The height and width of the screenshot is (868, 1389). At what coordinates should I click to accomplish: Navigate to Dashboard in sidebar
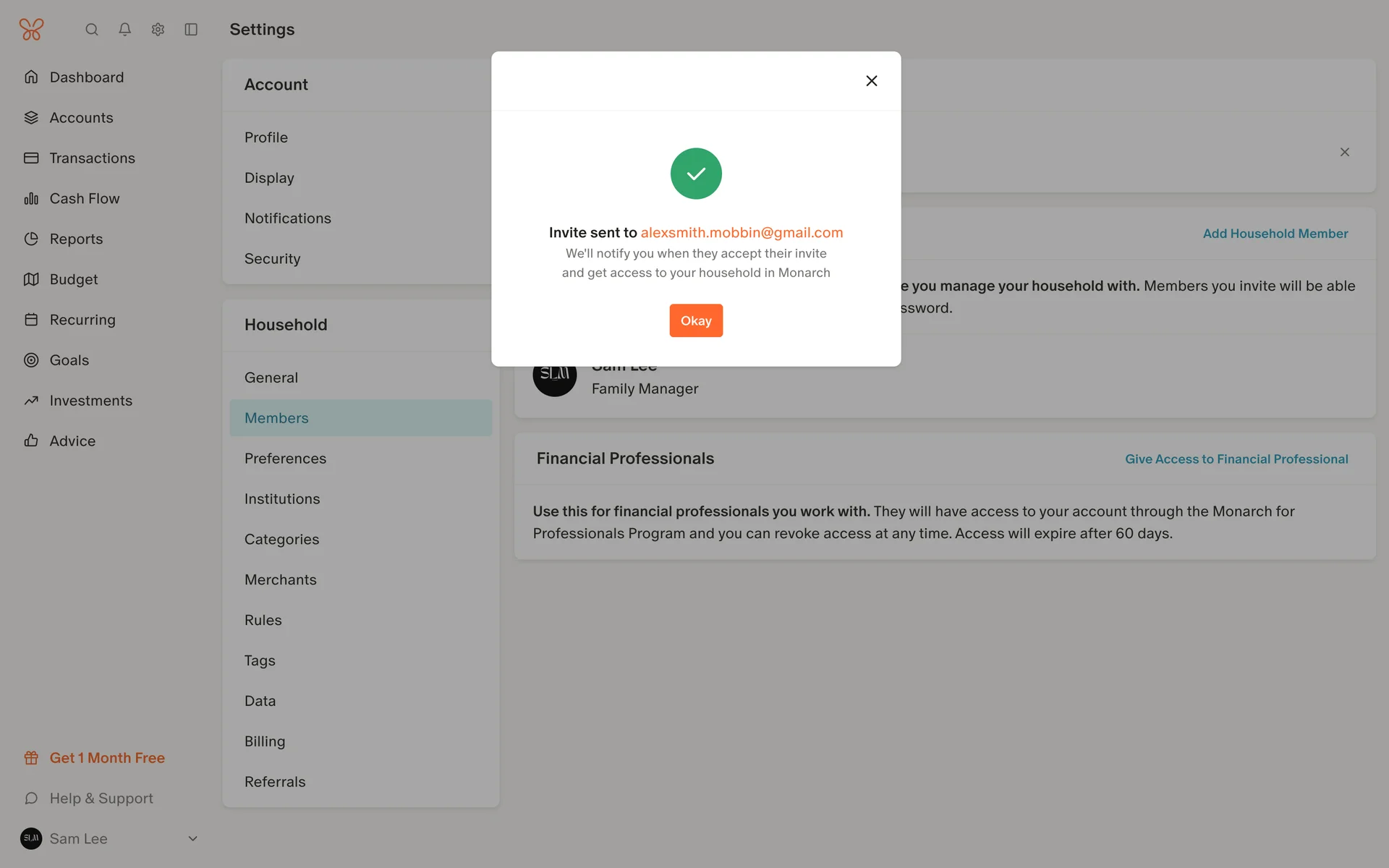[86, 77]
